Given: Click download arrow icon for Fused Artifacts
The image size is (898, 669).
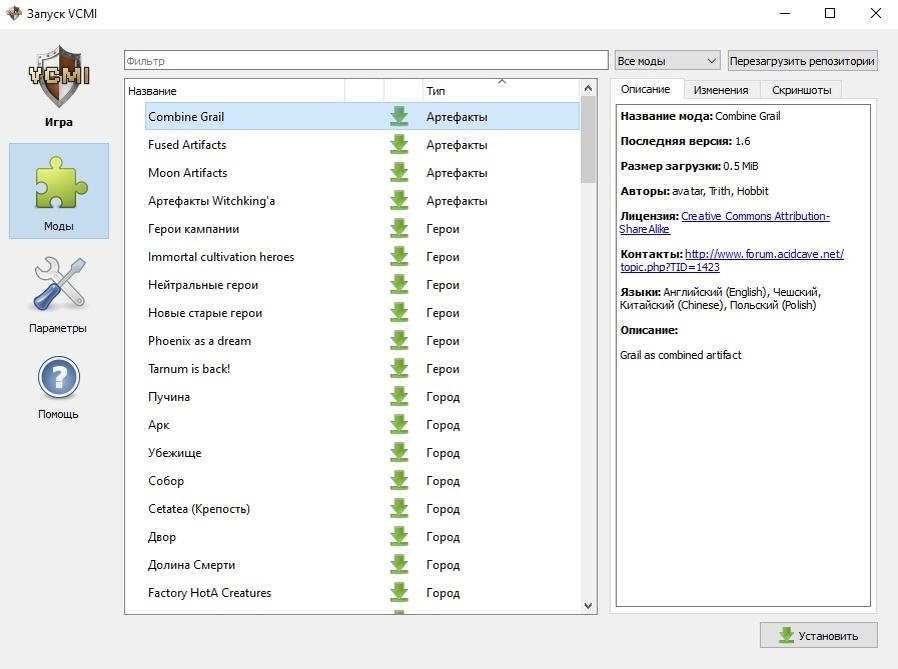Looking at the screenshot, I should click(x=399, y=144).
